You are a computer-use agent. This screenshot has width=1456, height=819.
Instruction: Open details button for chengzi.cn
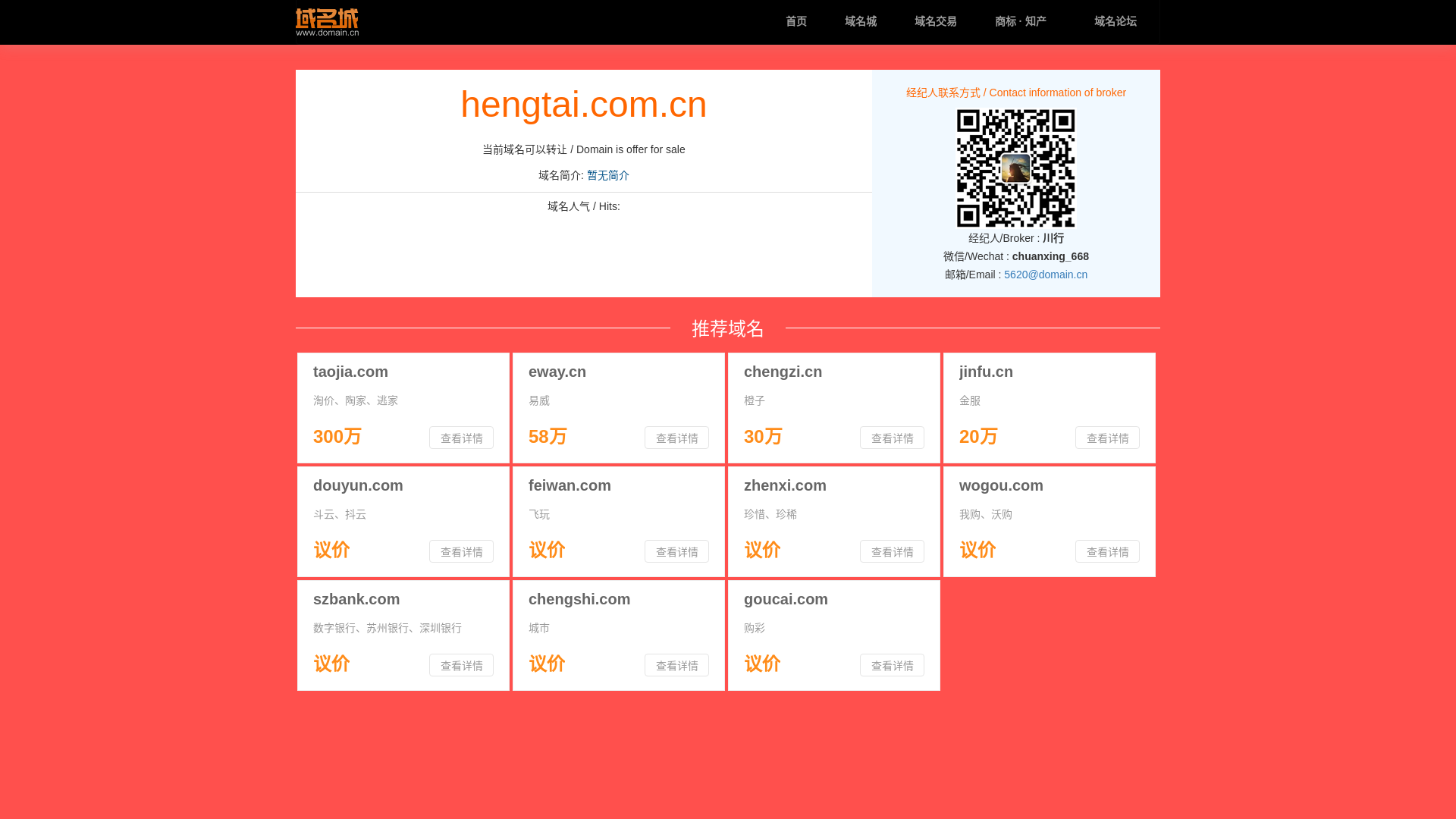[892, 438]
